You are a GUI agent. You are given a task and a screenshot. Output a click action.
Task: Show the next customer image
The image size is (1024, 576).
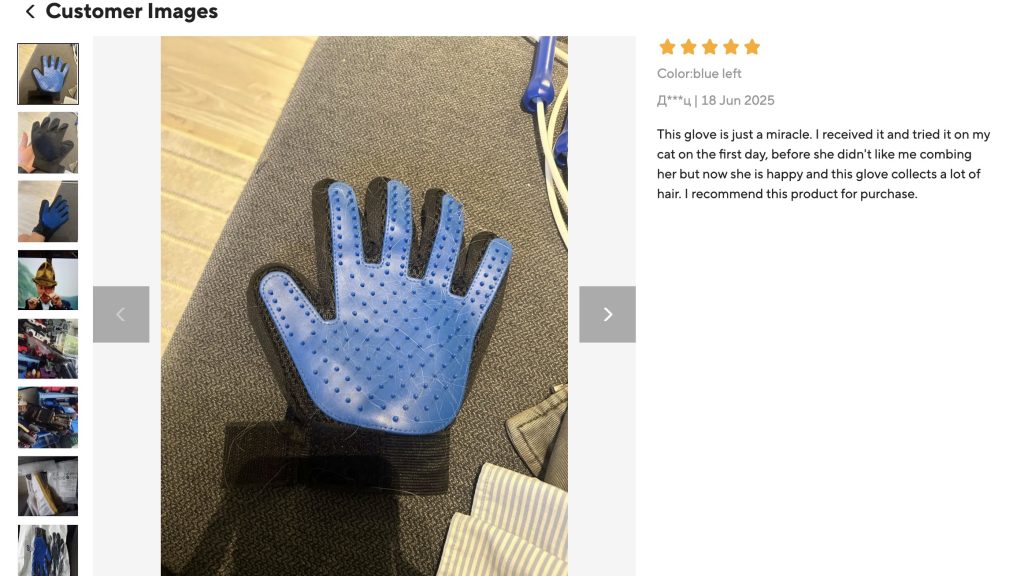(x=607, y=314)
